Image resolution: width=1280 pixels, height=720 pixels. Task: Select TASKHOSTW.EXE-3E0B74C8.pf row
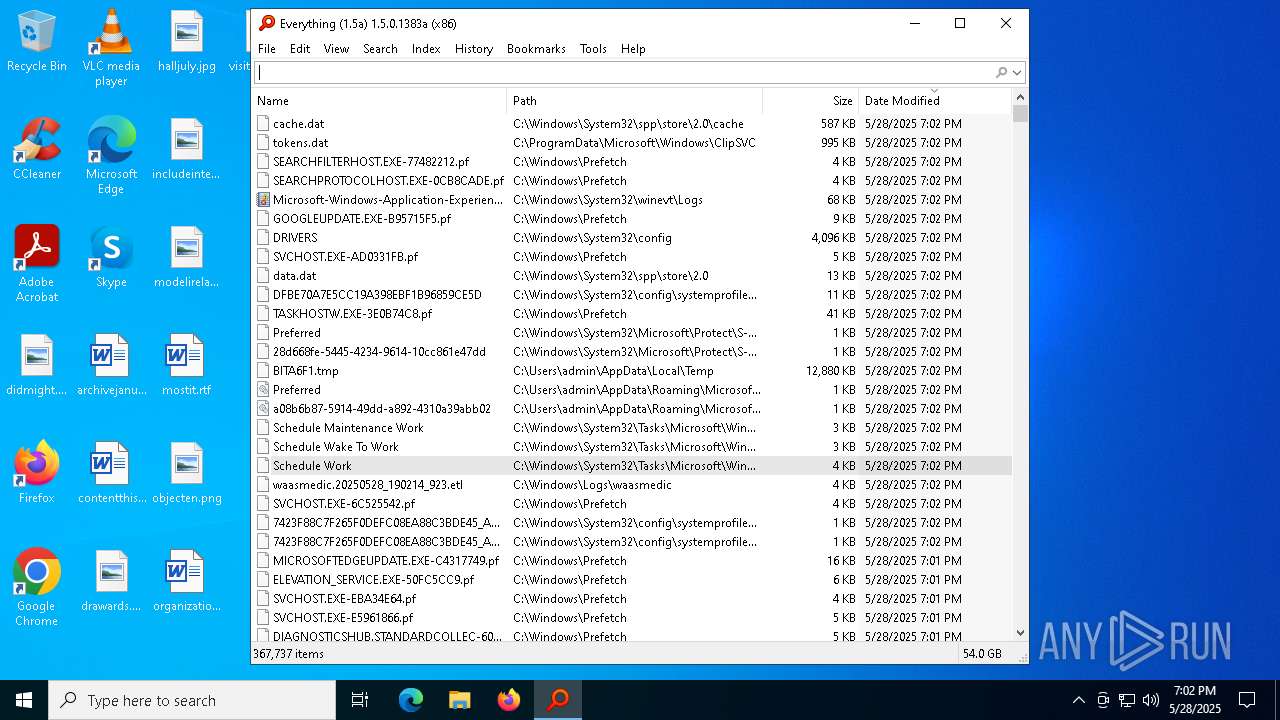click(x=632, y=314)
